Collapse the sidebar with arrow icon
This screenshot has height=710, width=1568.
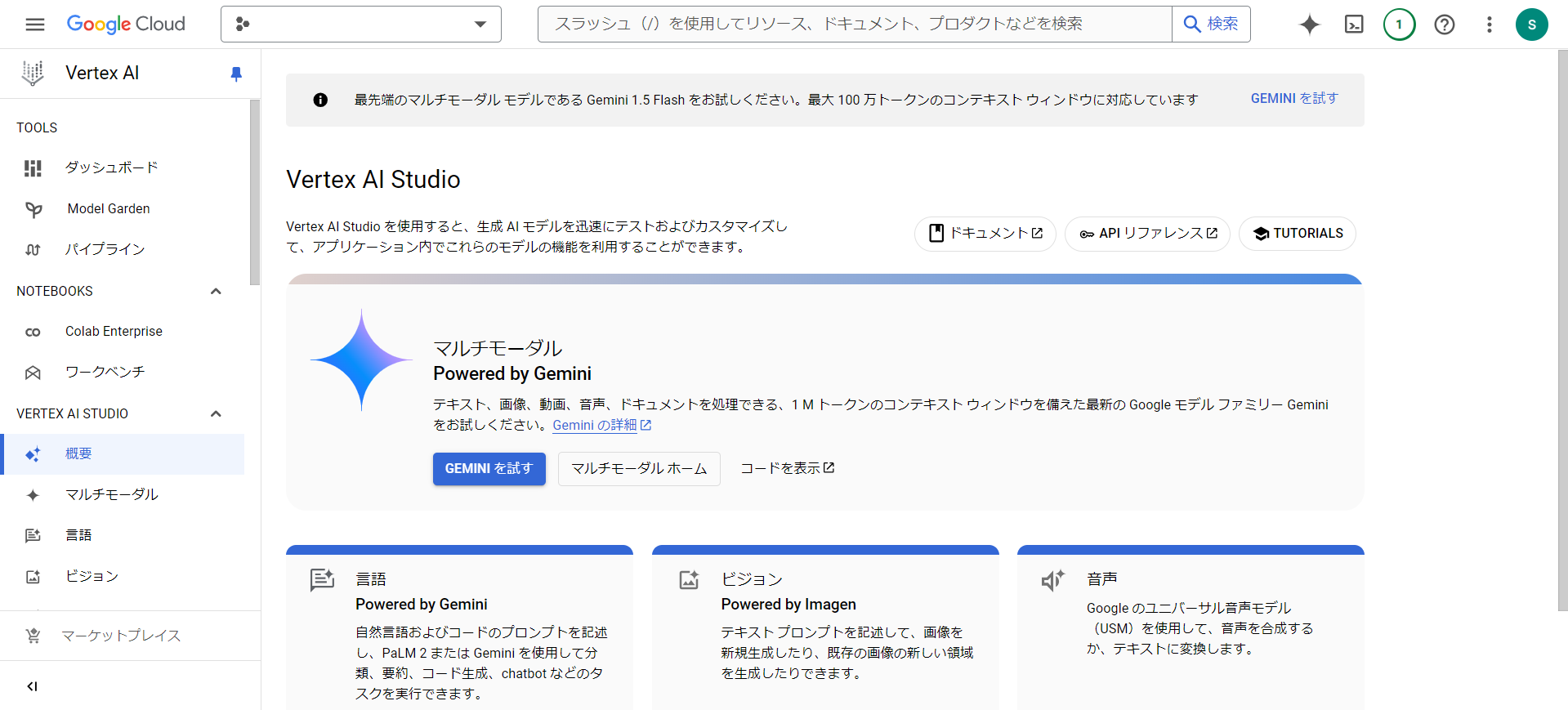point(32,686)
